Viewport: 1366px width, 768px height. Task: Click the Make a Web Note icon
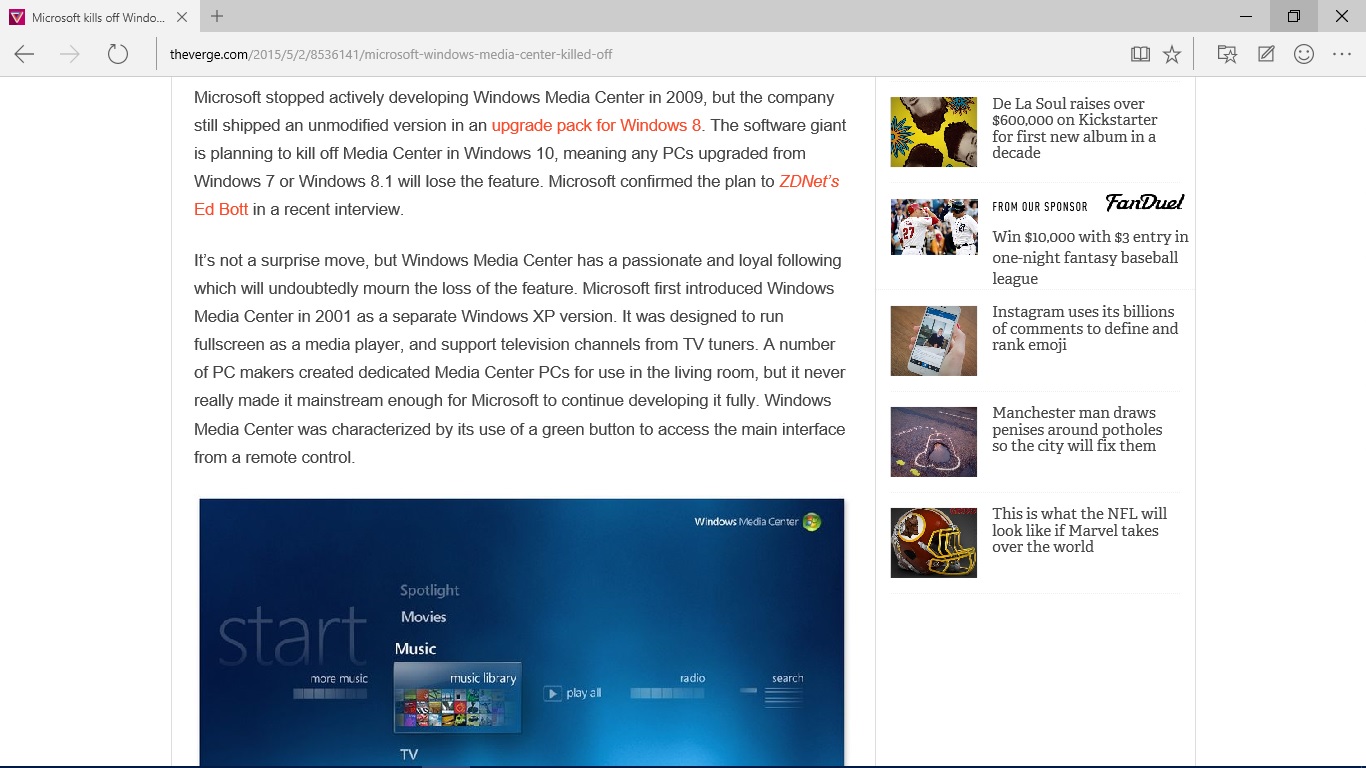[x=1266, y=55]
